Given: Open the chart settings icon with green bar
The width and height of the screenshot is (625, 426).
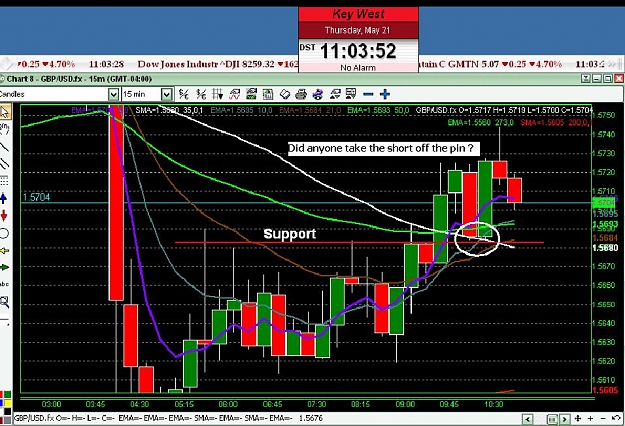Looking at the screenshot, I should 252,94.
